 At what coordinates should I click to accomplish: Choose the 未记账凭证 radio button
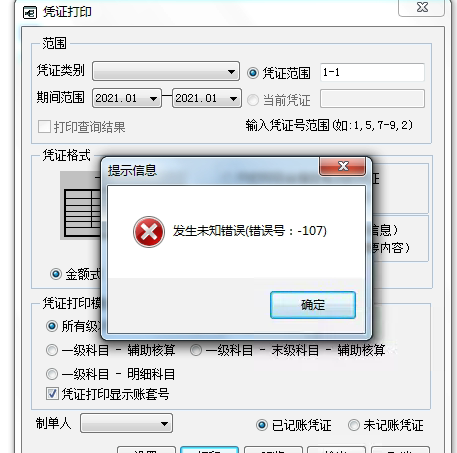[354, 425]
